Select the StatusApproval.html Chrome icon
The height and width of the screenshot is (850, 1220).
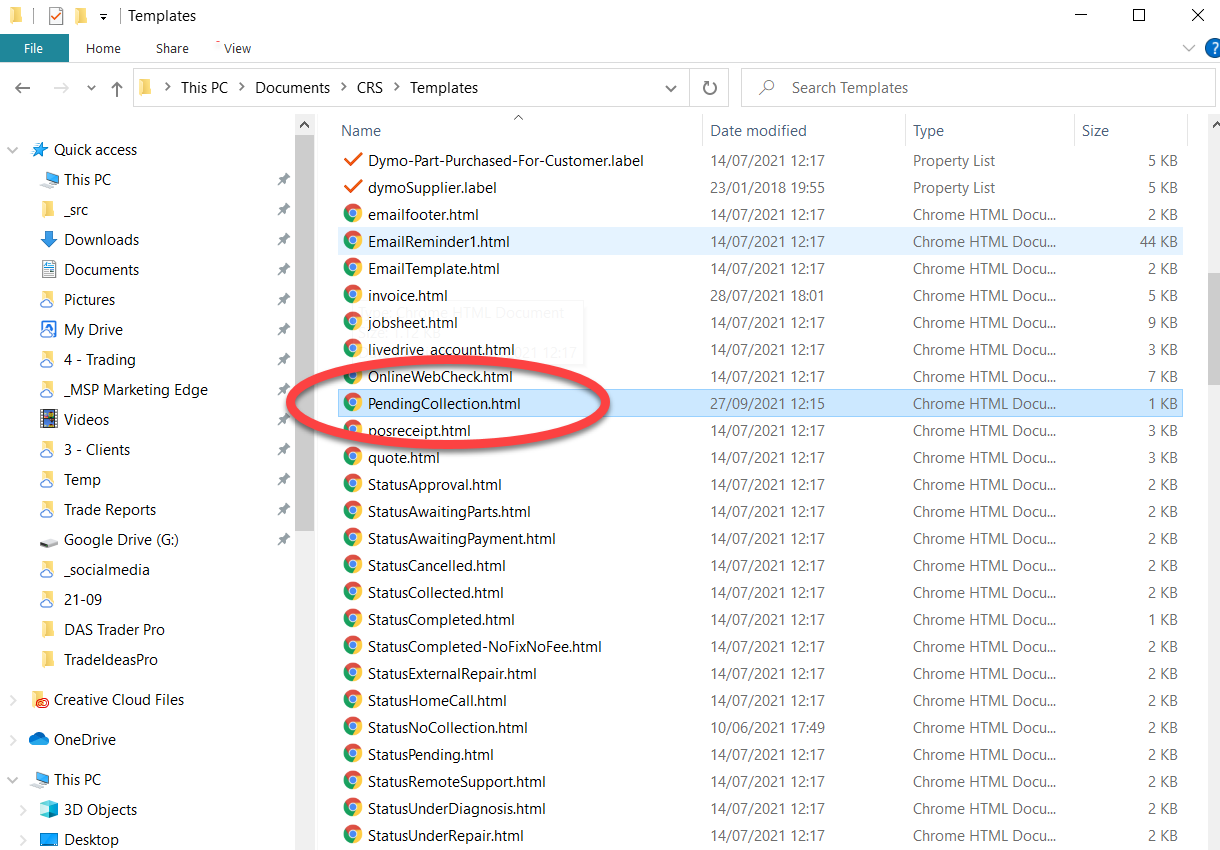coord(352,484)
